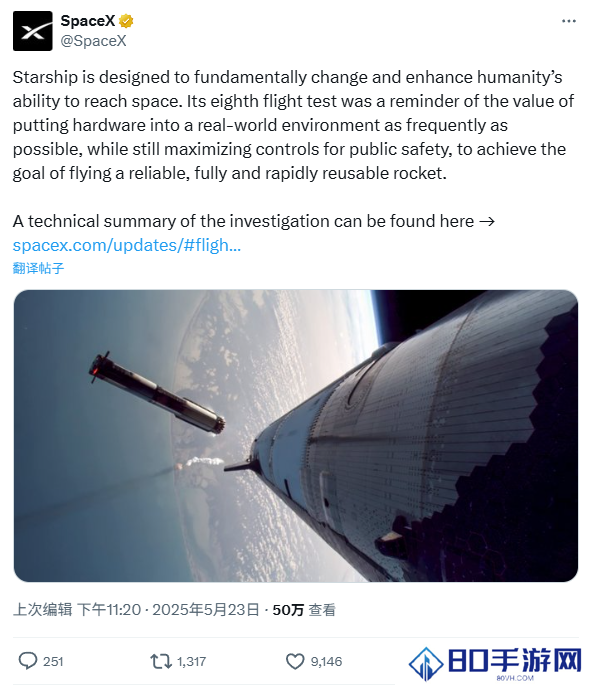
Task: Open the 上次编辑 edit history link
Action: 42,610
